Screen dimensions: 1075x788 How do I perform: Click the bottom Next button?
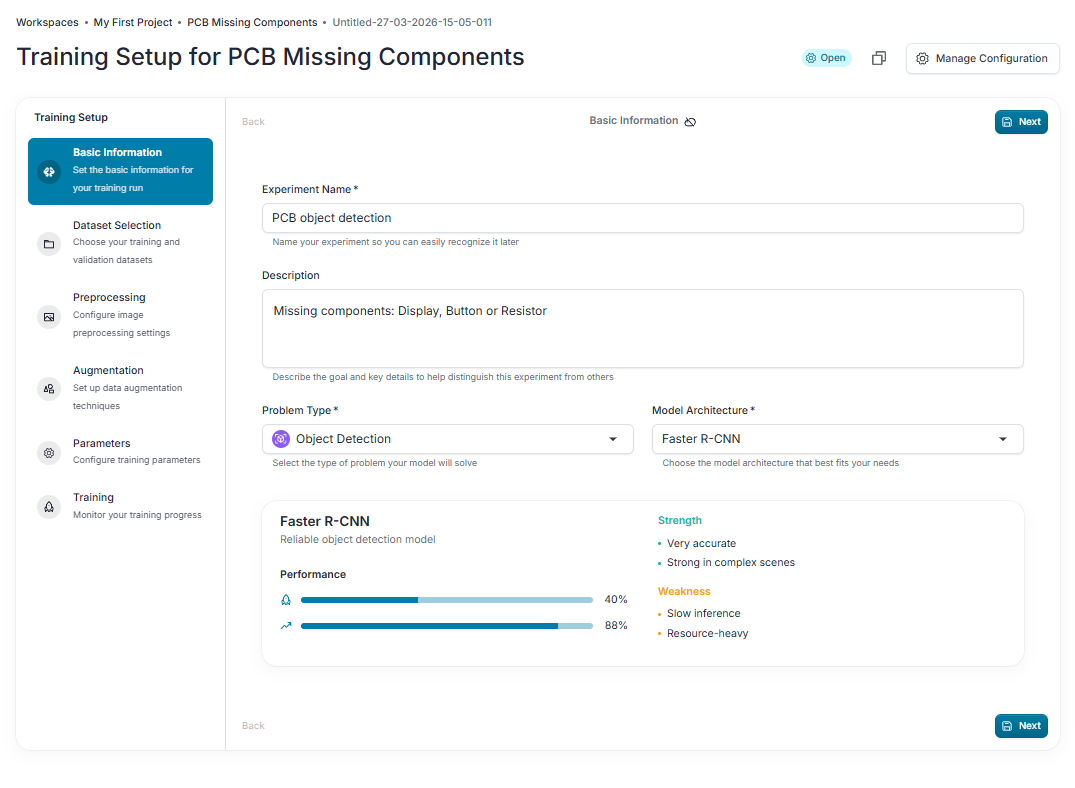(x=1021, y=726)
